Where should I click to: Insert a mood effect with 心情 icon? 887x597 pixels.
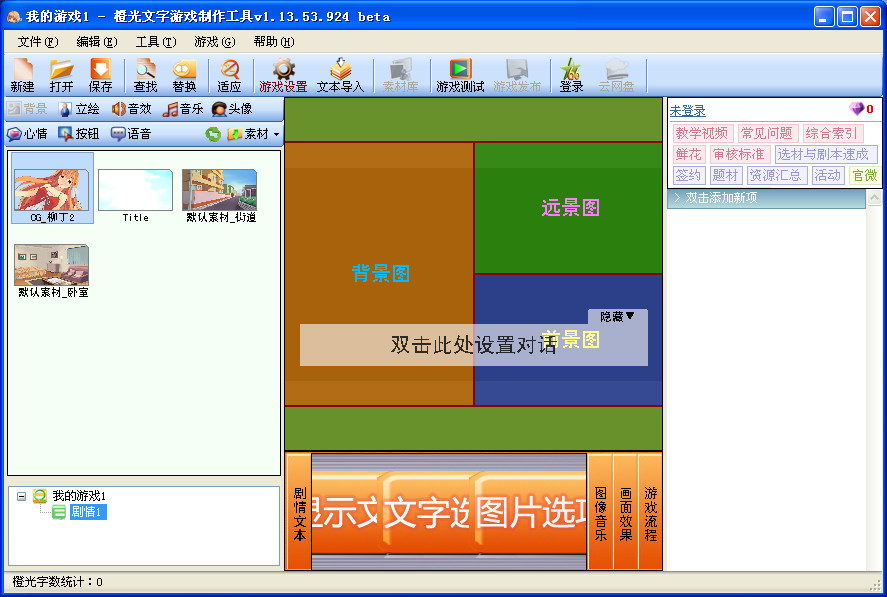click(28, 133)
